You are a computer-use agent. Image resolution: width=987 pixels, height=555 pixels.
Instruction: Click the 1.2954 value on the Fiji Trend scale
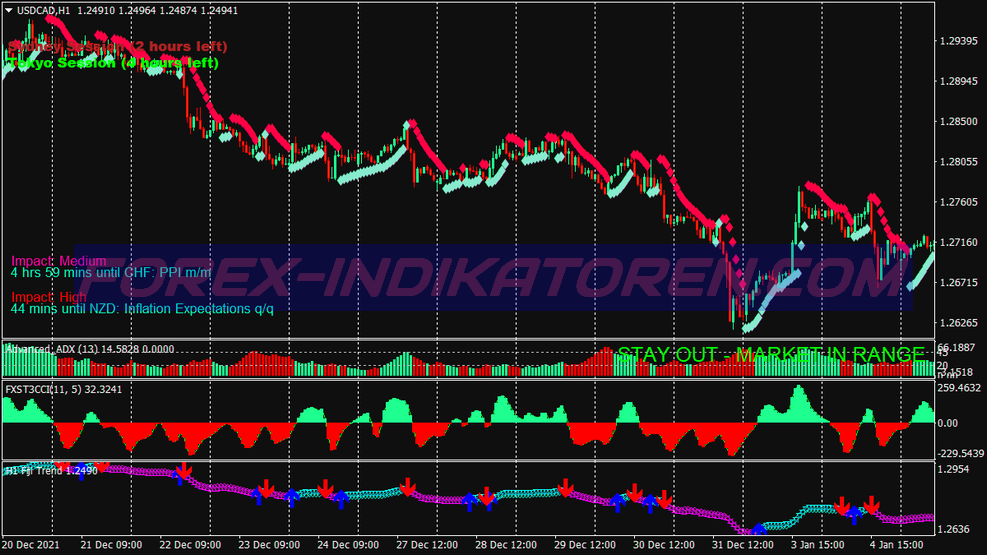[x=953, y=469]
